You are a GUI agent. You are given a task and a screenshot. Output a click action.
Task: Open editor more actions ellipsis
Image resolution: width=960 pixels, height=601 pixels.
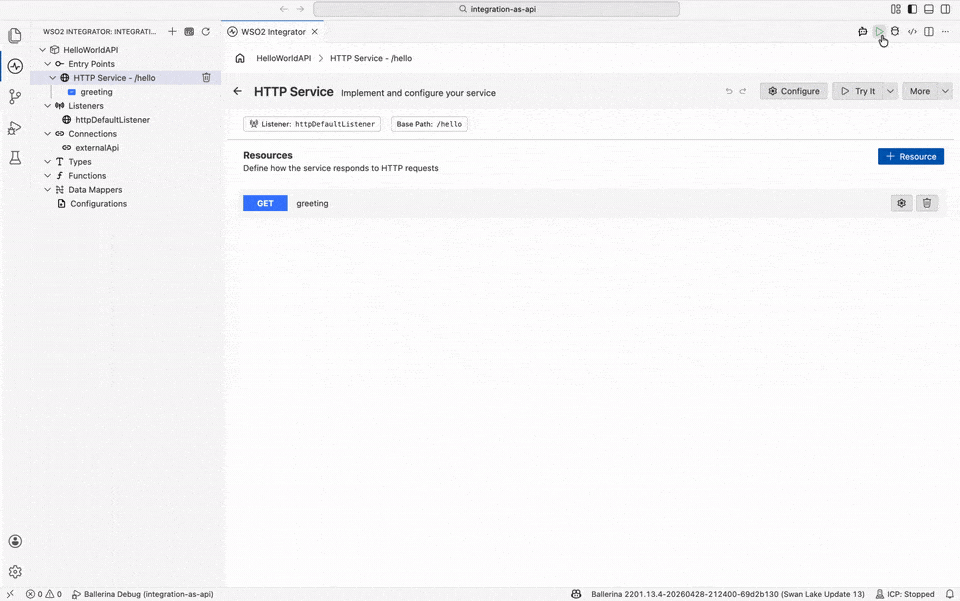point(945,31)
